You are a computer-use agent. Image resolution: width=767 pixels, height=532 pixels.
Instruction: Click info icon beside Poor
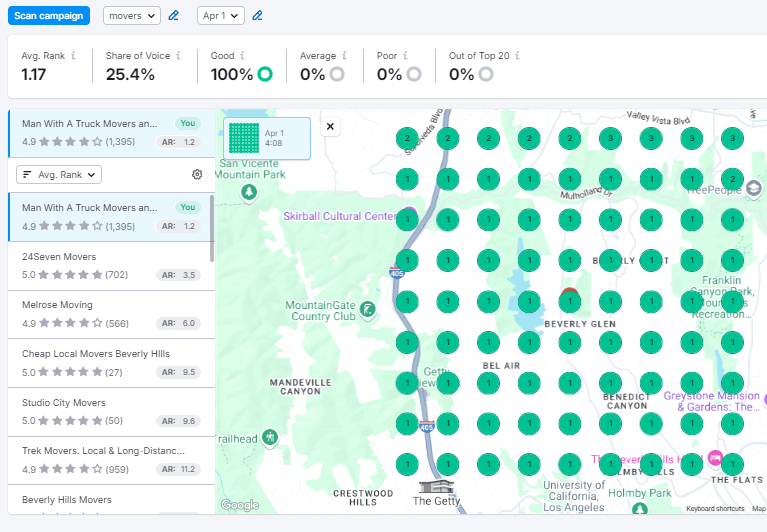coord(405,55)
